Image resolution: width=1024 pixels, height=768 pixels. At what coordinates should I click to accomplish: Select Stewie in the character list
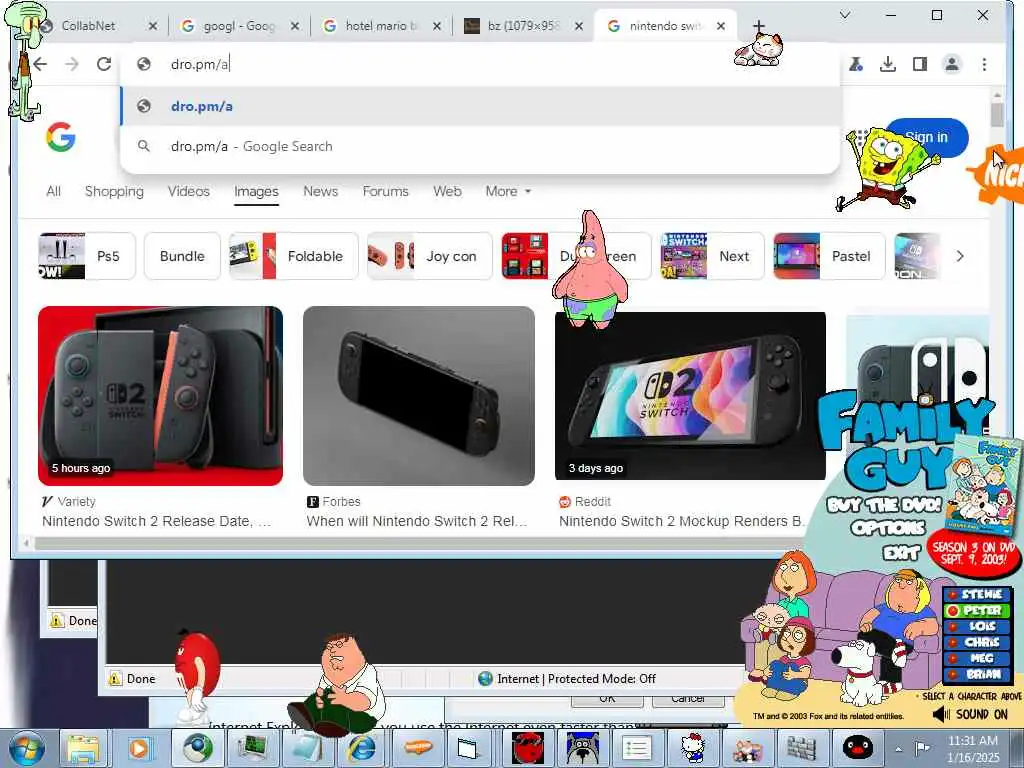pos(977,594)
